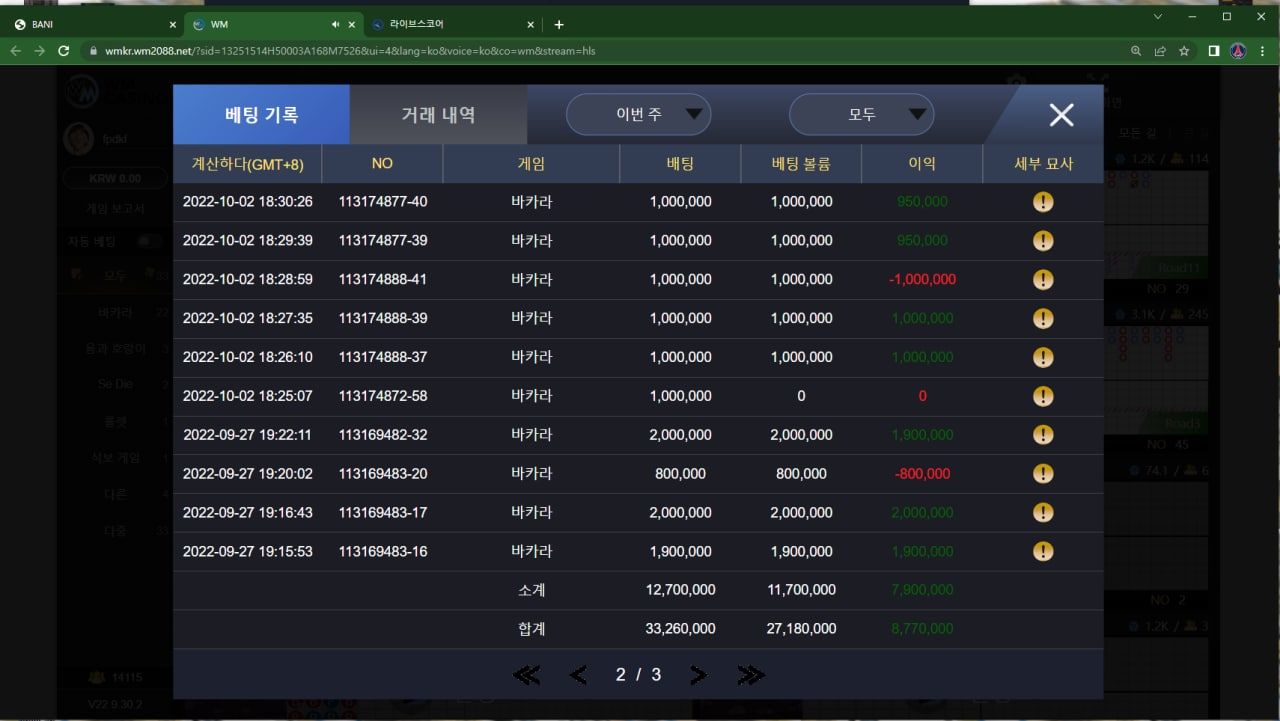Reload the current page
1280x721 pixels.
tap(64, 51)
